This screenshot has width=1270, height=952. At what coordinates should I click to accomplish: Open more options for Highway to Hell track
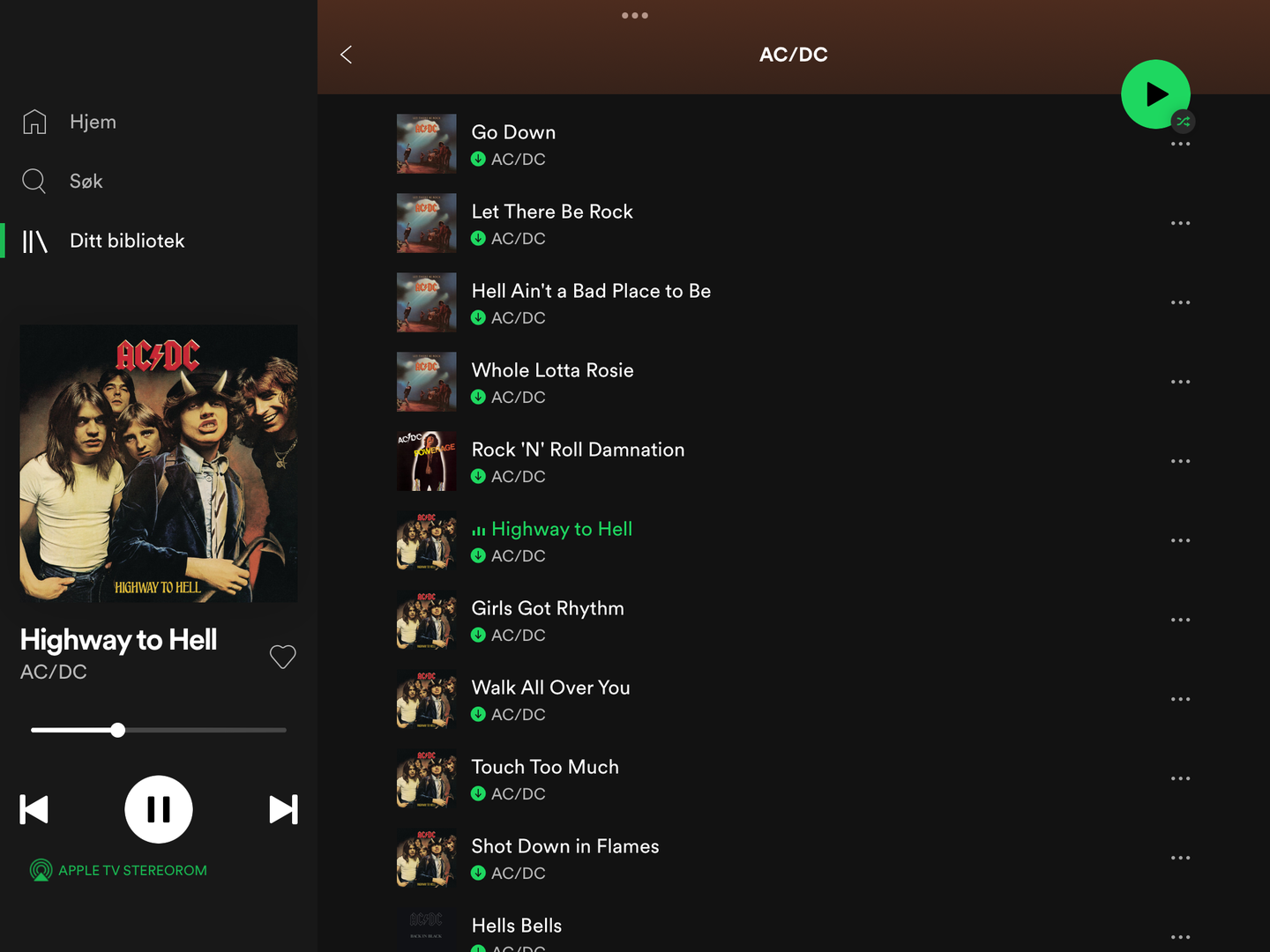tap(1180, 540)
